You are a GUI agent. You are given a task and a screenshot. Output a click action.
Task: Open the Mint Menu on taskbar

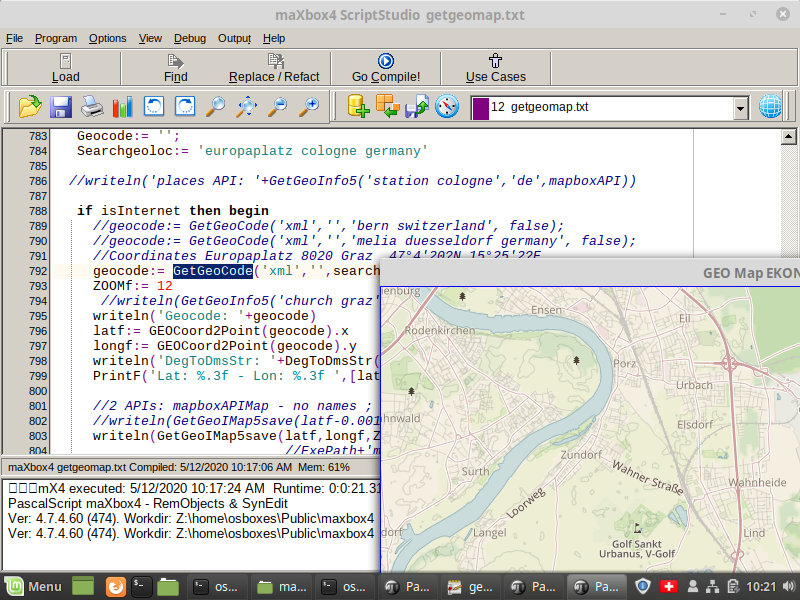(32, 587)
